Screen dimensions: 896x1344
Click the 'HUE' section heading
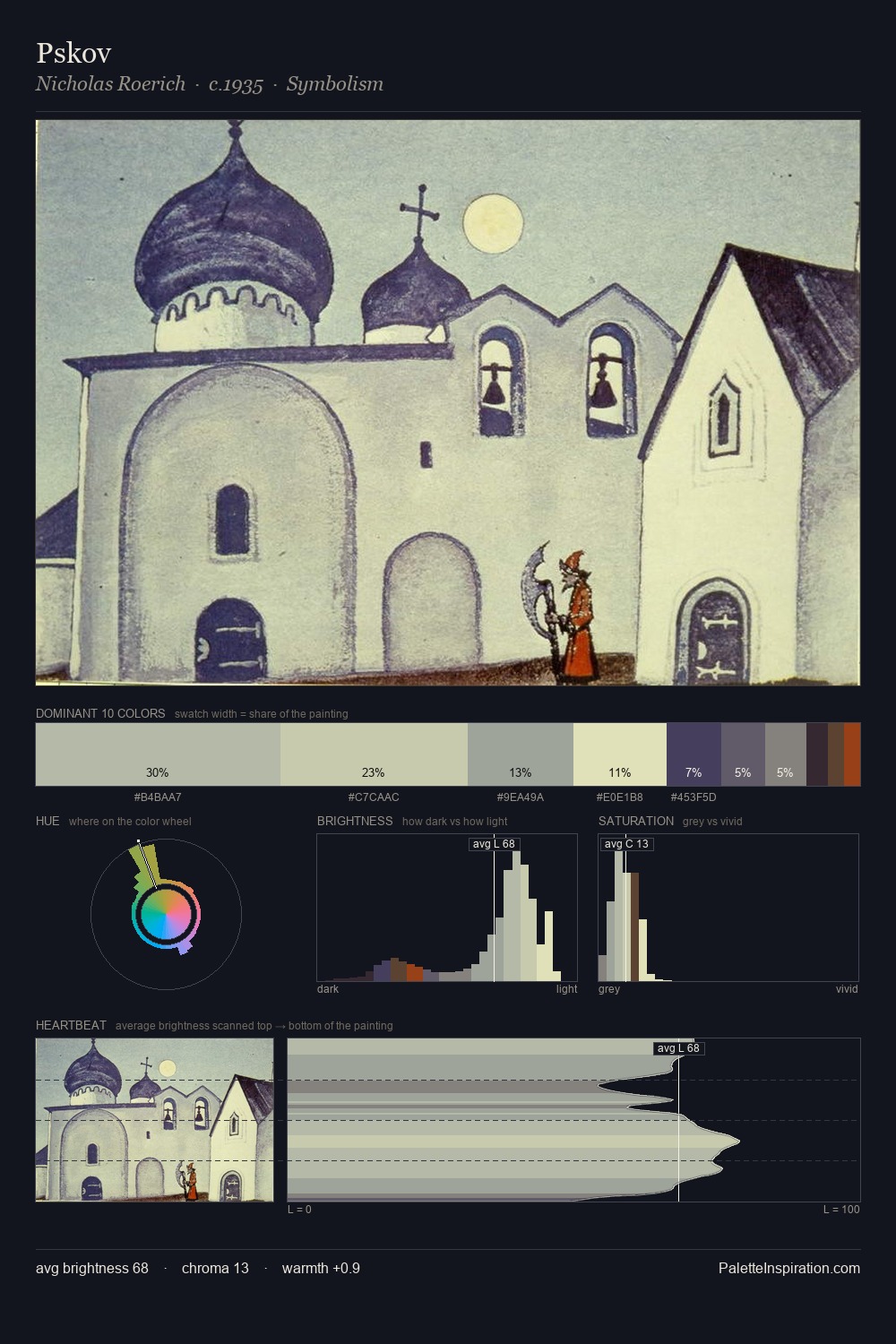pos(47,821)
